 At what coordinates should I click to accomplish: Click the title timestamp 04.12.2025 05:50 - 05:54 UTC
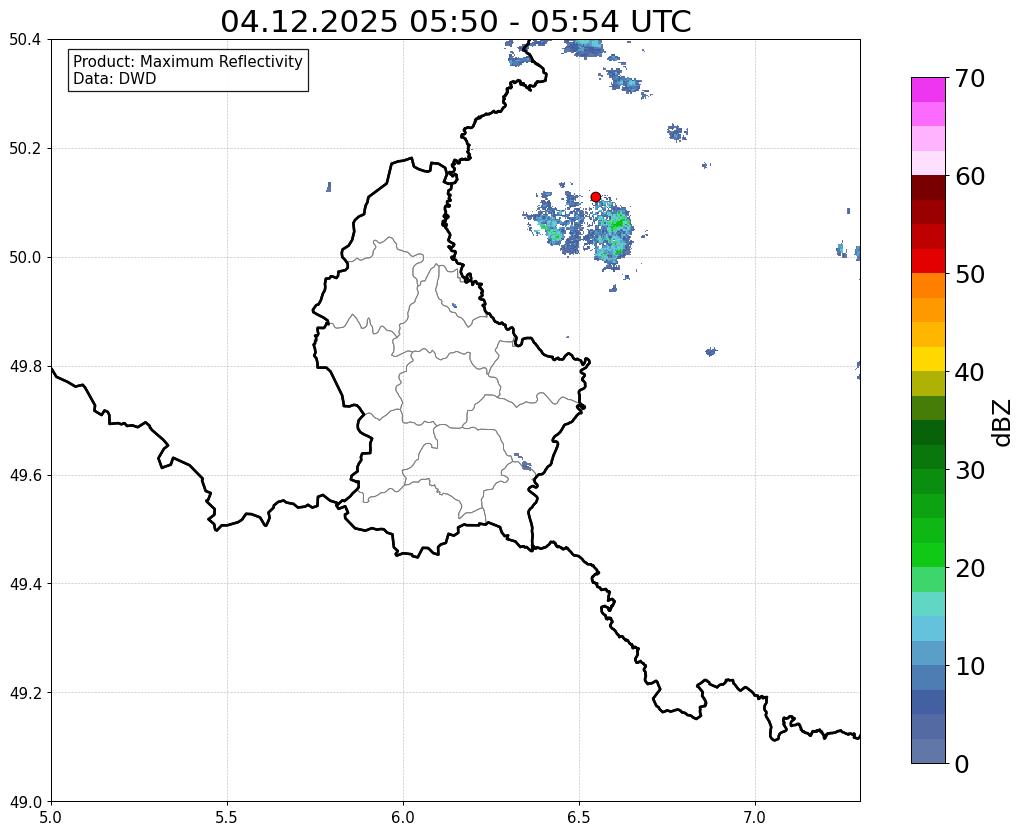click(455, 21)
